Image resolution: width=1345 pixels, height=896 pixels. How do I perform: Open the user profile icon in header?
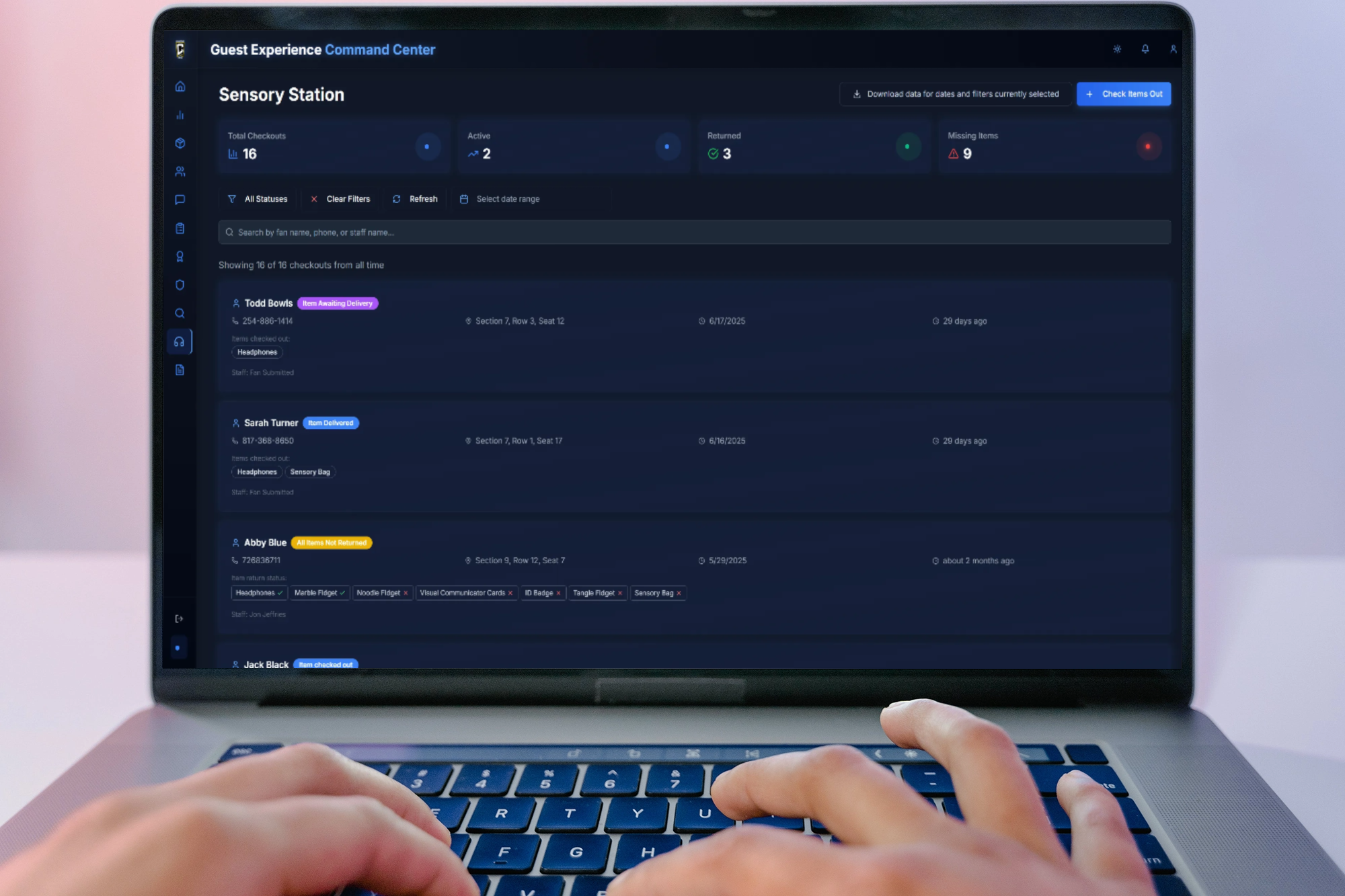pyautogui.click(x=1174, y=49)
